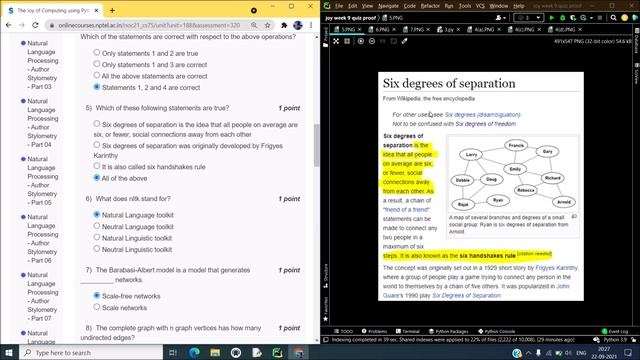Open Task View on the taskbar
The image size is (640, 360).
tap(173, 352)
